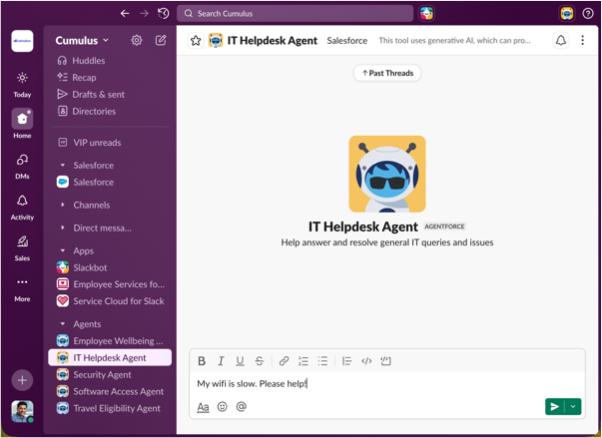Open the Activity tab
Screen dimensions: 602x438
pos(22,207)
